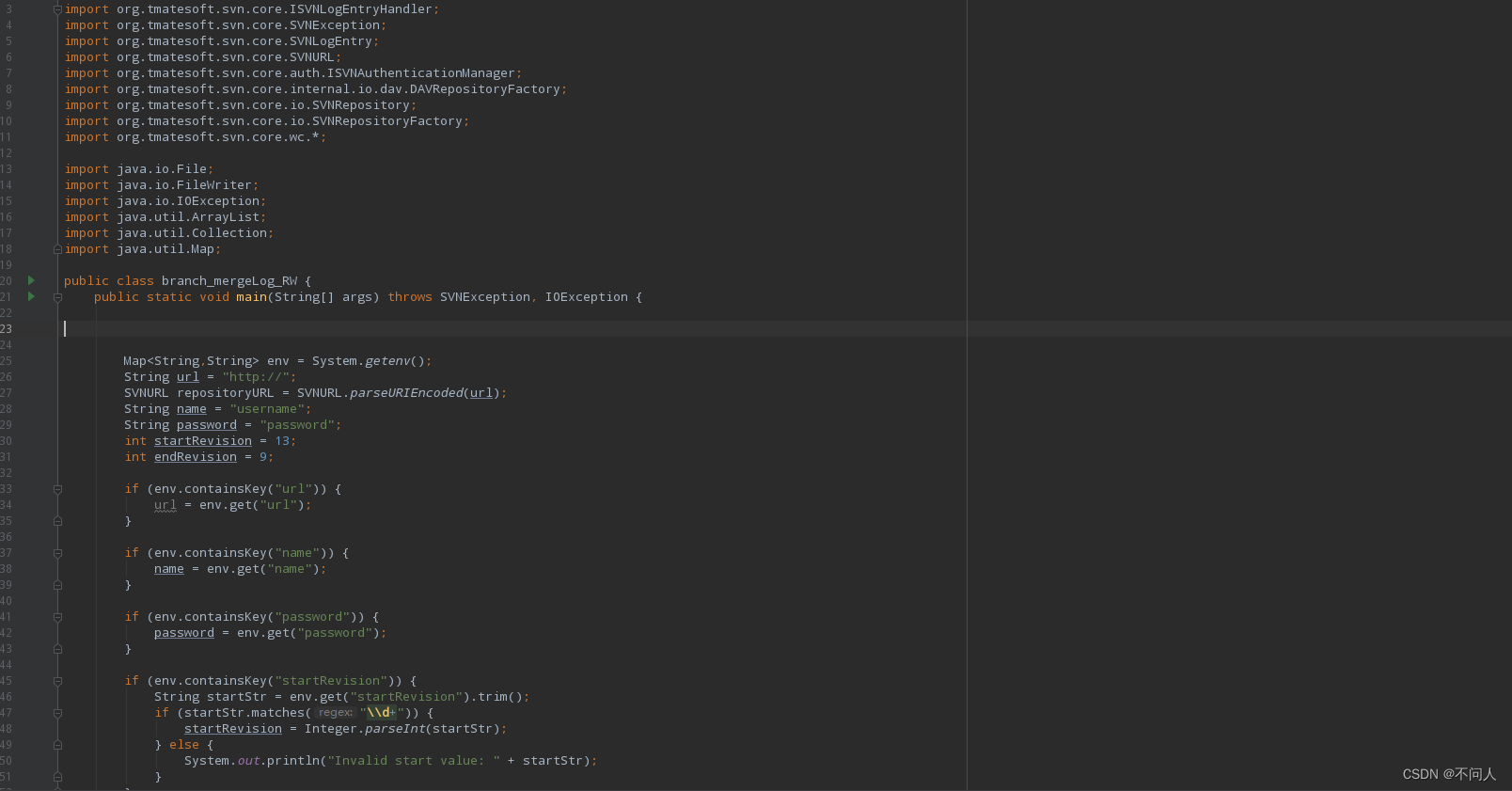
Task: Click the underlined url in url = env.get("url")
Action: [165, 505]
